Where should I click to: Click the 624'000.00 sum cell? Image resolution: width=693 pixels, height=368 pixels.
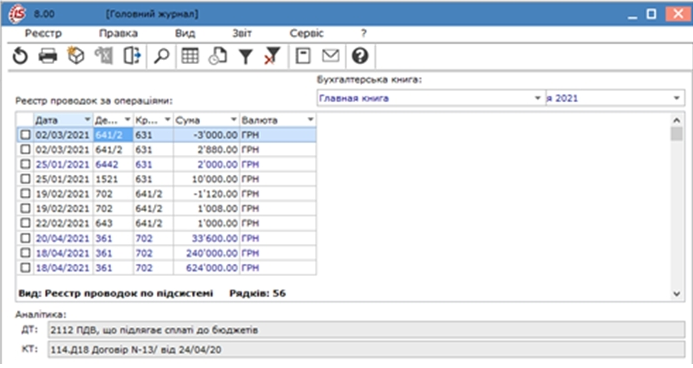tap(206, 268)
